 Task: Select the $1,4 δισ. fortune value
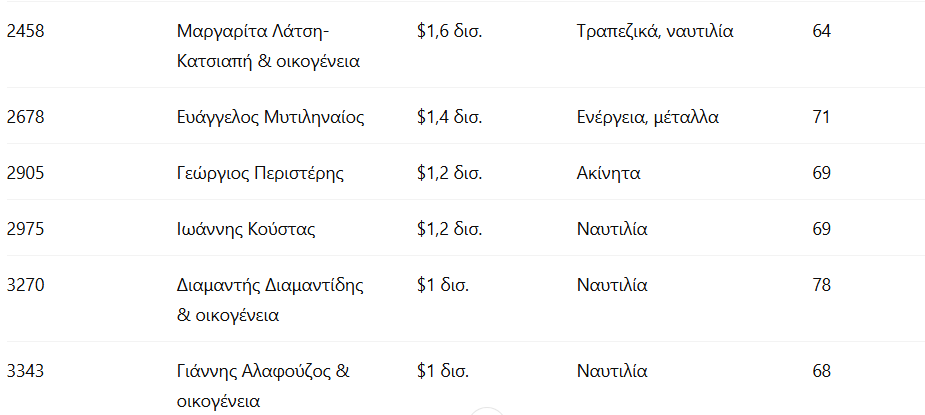click(x=450, y=118)
